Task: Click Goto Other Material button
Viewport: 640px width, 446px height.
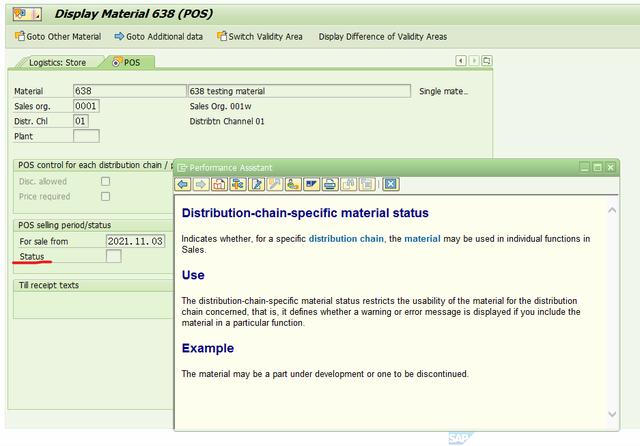Action: [58, 37]
